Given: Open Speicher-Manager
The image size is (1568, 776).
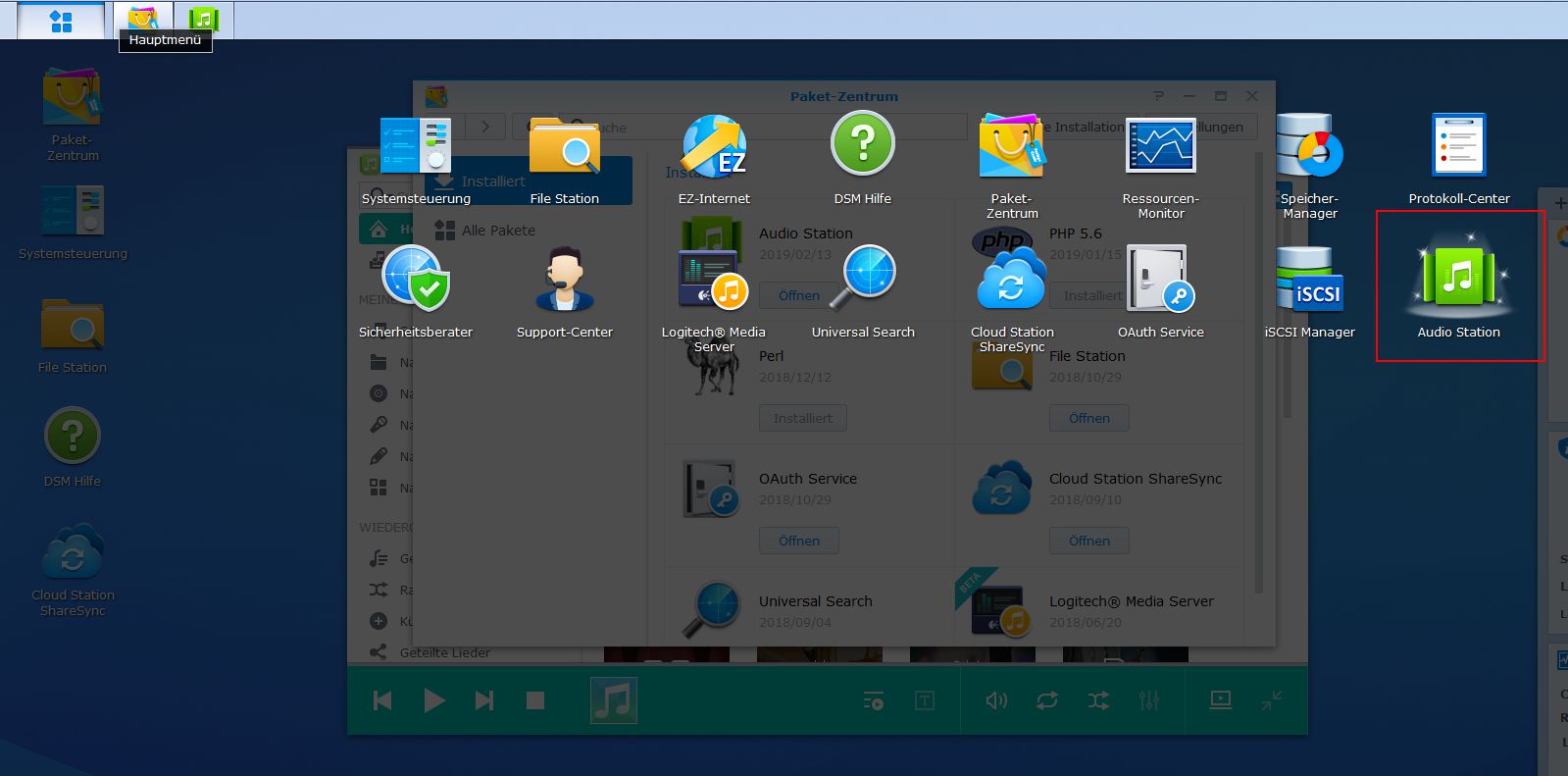Looking at the screenshot, I should pos(1310,165).
